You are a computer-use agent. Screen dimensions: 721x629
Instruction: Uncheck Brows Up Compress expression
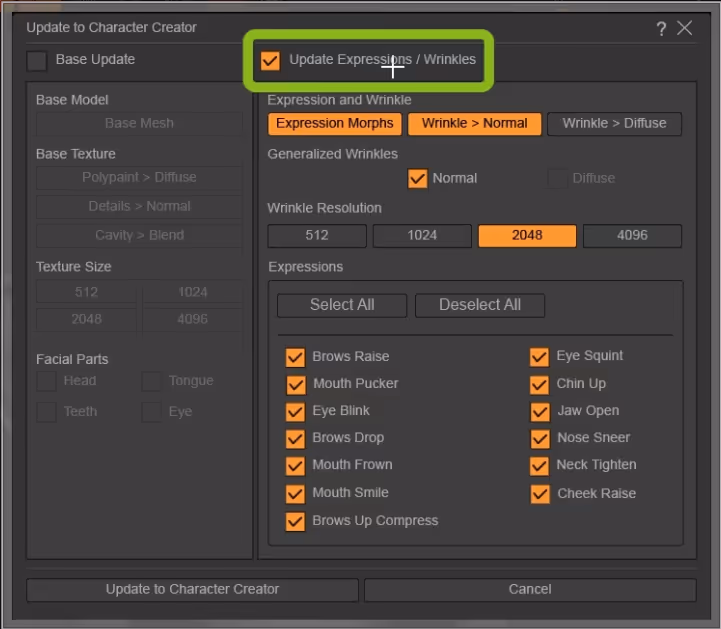click(295, 521)
